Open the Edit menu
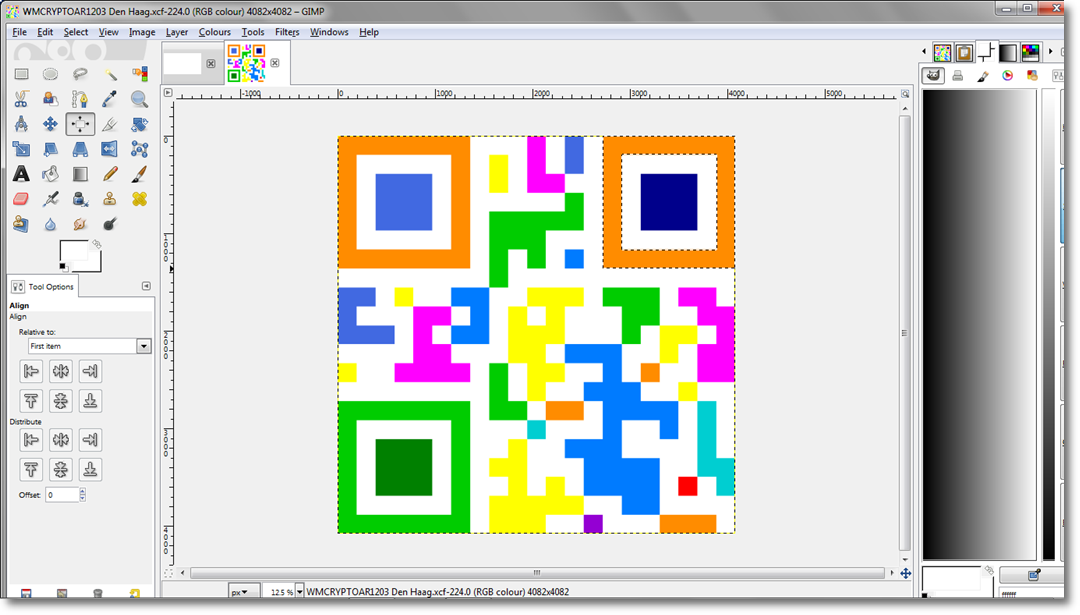Image resolution: width=1080 pixels, height=615 pixels. [45, 32]
